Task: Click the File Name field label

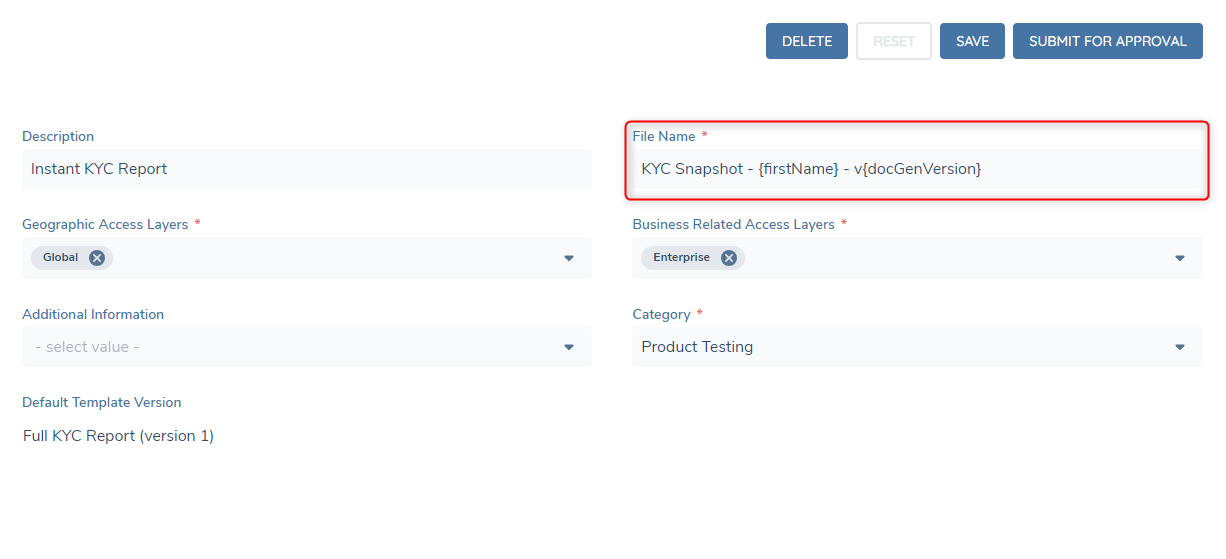Action: (x=663, y=136)
